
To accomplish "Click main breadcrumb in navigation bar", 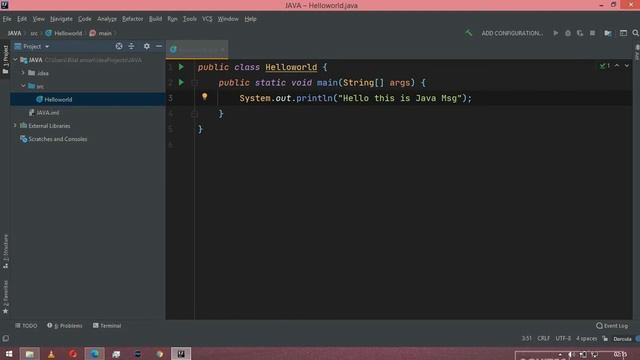I will pyautogui.click(x=100, y=33).
